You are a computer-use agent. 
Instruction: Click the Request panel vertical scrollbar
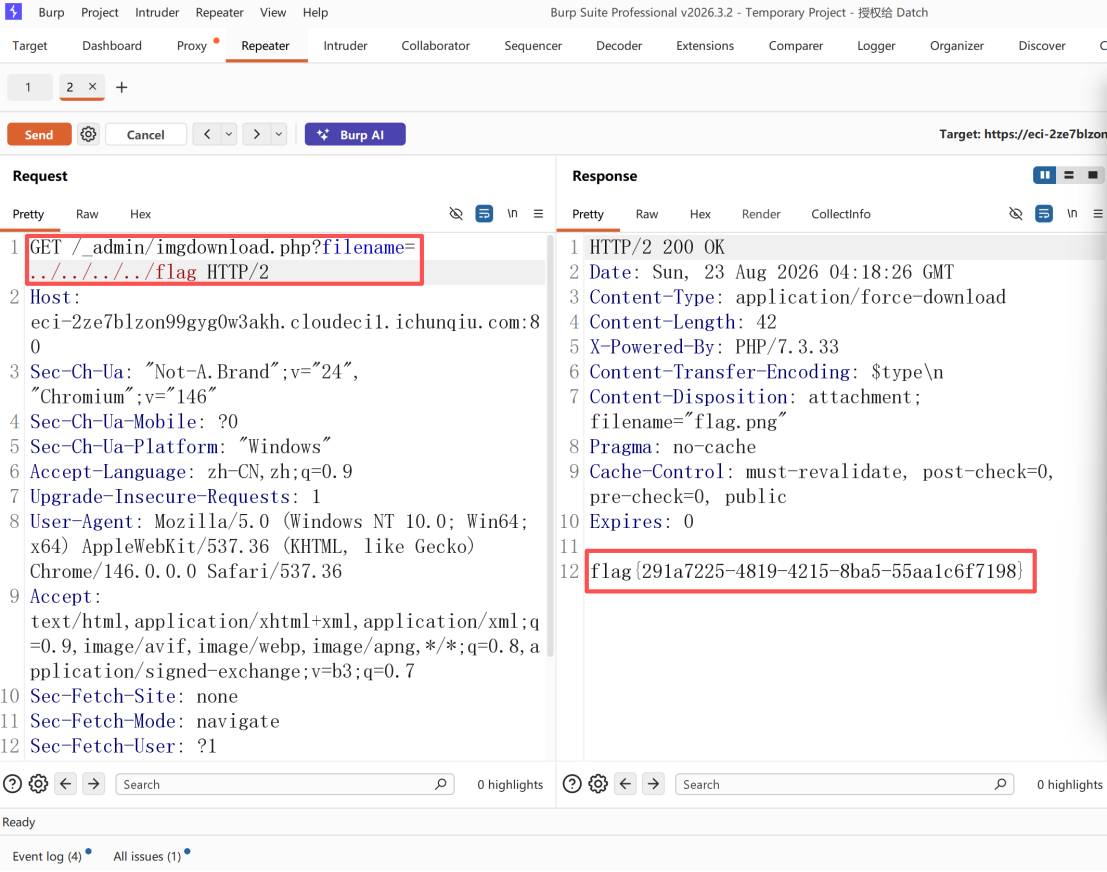[x=550, y=446]
